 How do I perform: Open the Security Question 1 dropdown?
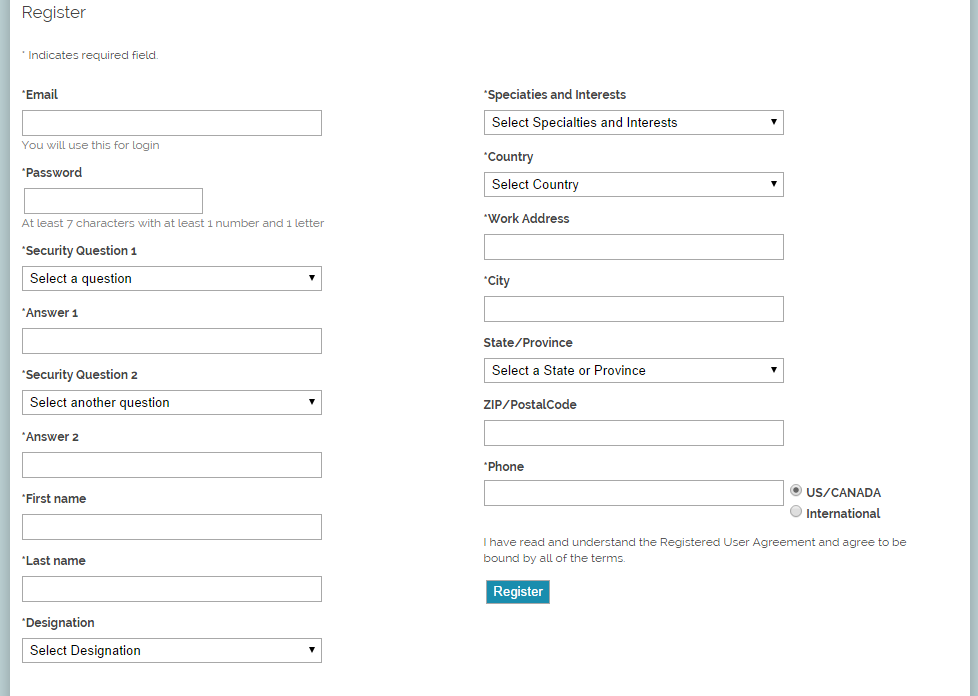click(172, 279)
